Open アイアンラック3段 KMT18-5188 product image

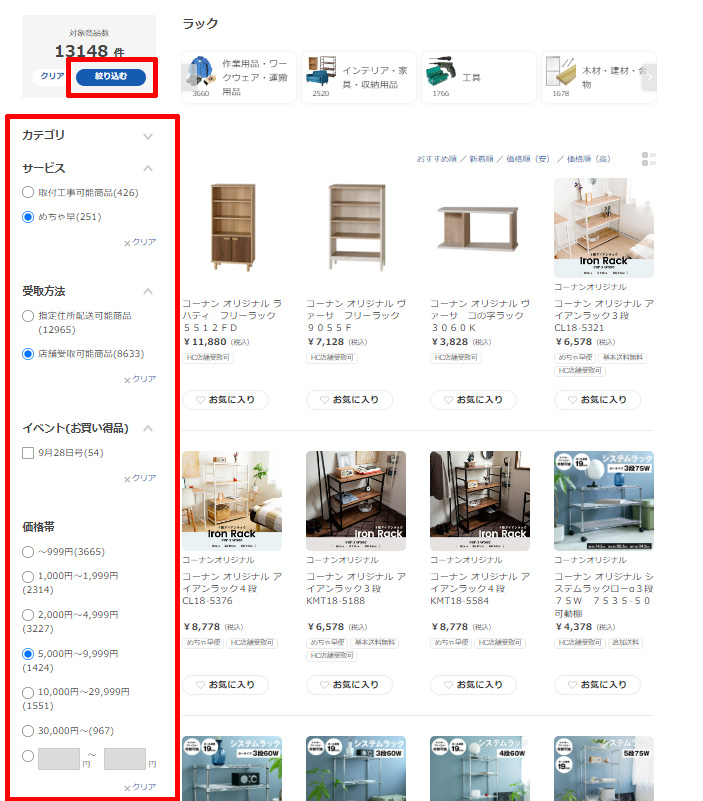(356, 501)
